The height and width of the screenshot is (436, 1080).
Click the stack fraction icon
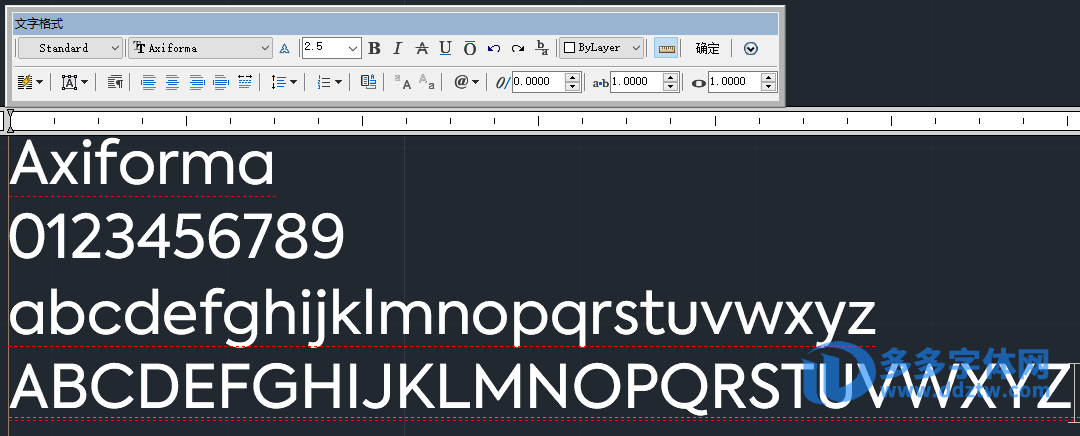[542, 48]
